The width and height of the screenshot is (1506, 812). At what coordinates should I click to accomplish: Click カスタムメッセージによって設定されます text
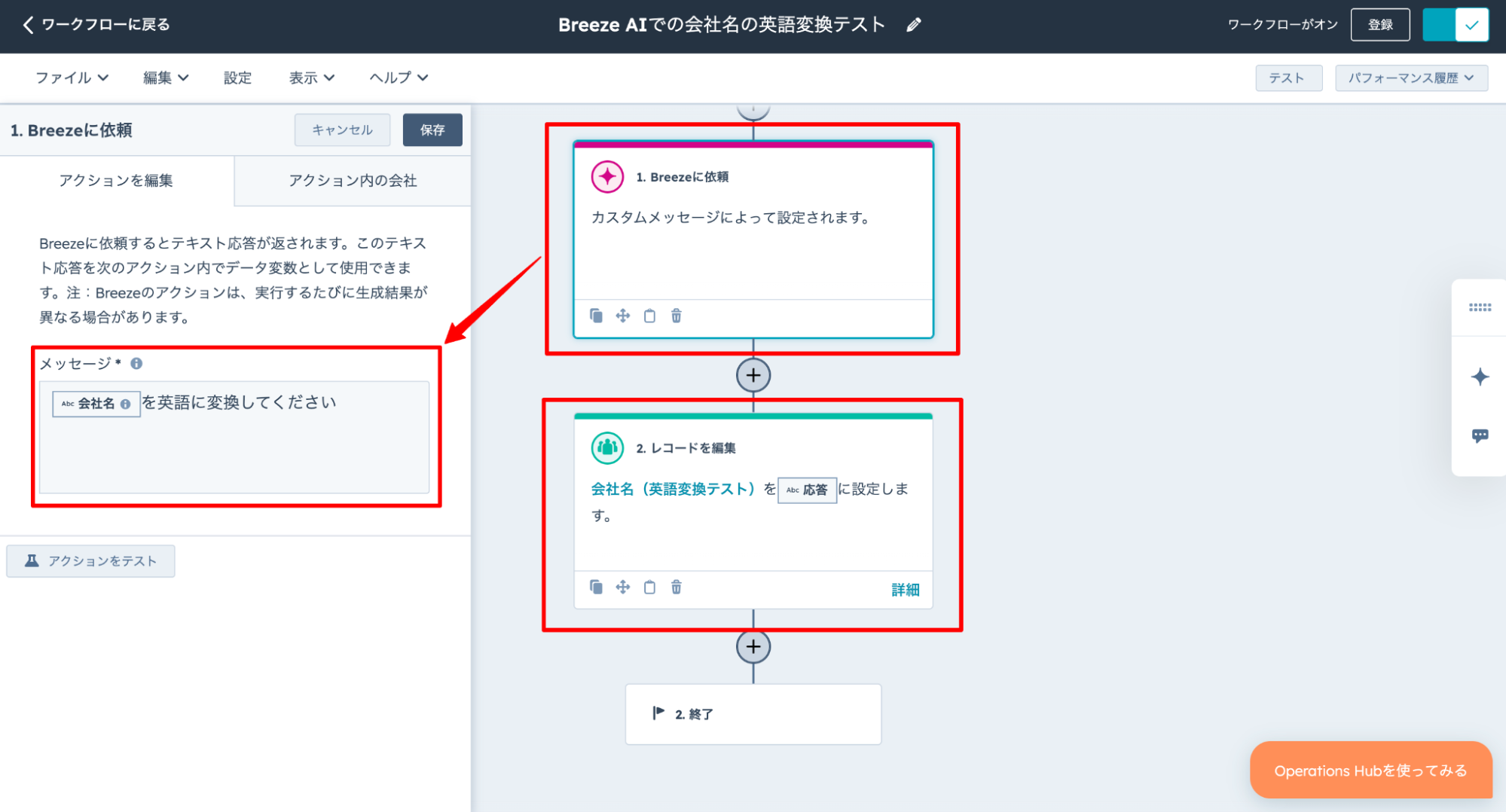pos(732,218)
